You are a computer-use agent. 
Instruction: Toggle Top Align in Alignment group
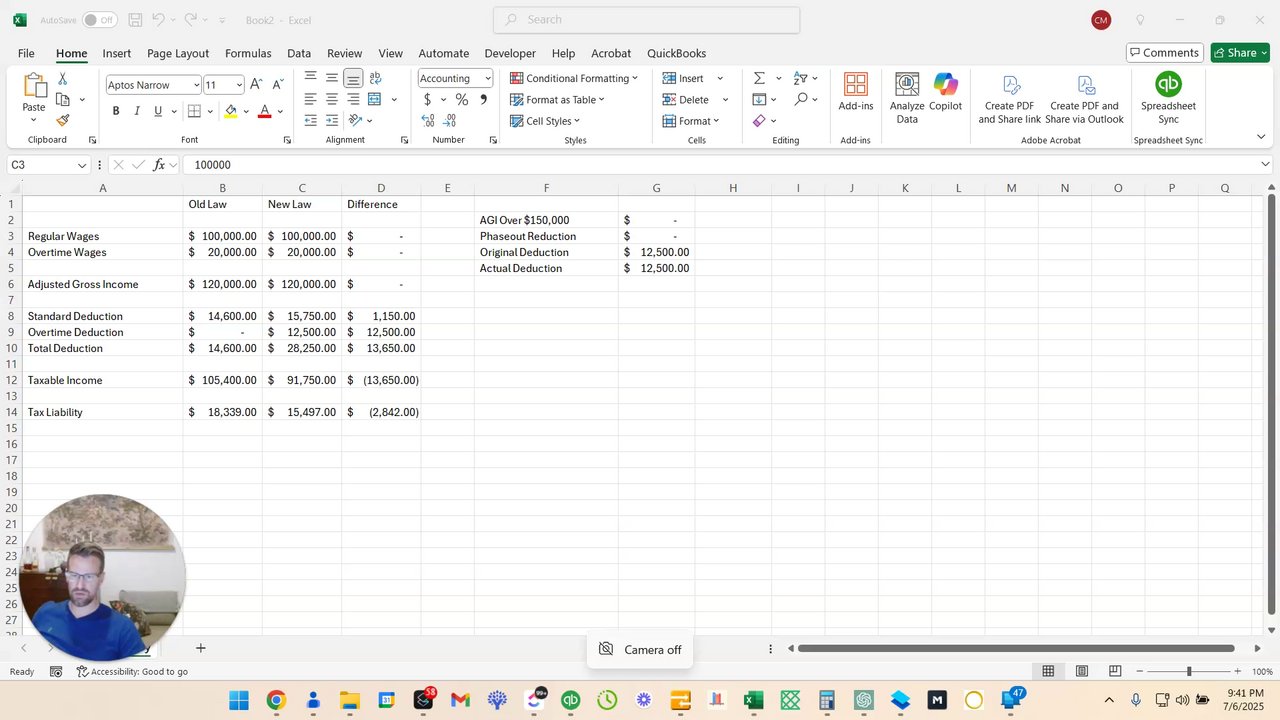pos(310,78)
